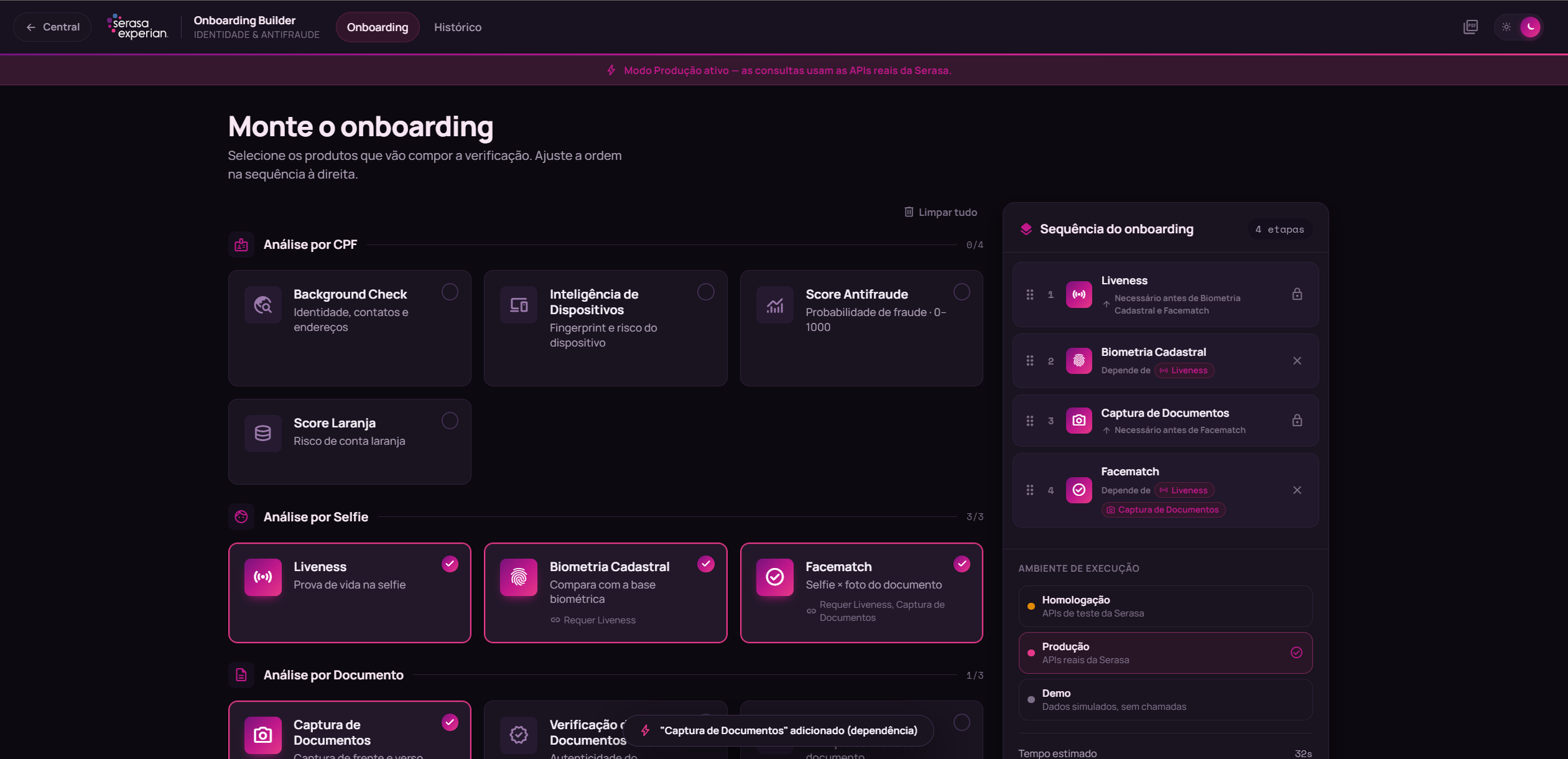The width and height of the screenshot is (1568, 759).
Task: Grab drag handle of Facematch step
Action: coord(1030,490)
